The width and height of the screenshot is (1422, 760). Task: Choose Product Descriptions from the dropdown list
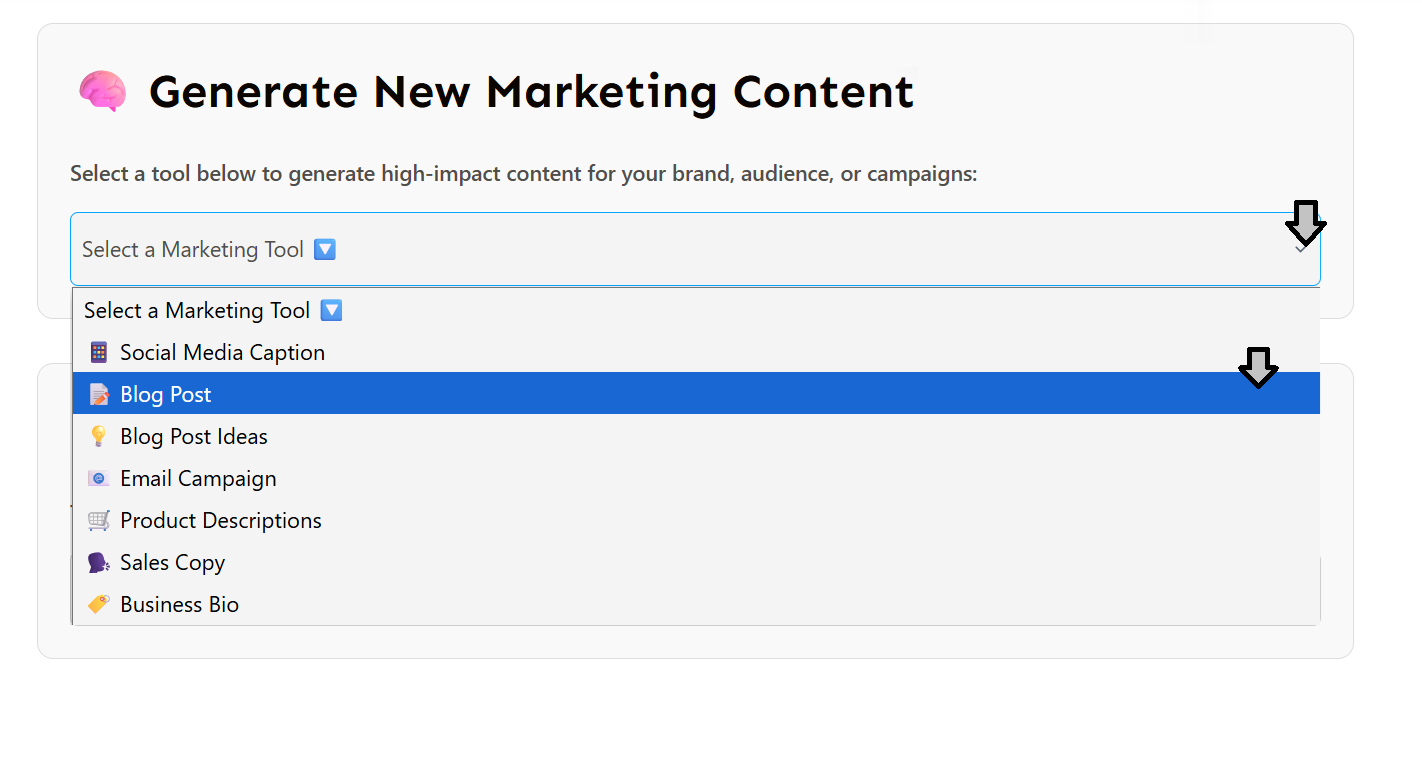[221, 521]
